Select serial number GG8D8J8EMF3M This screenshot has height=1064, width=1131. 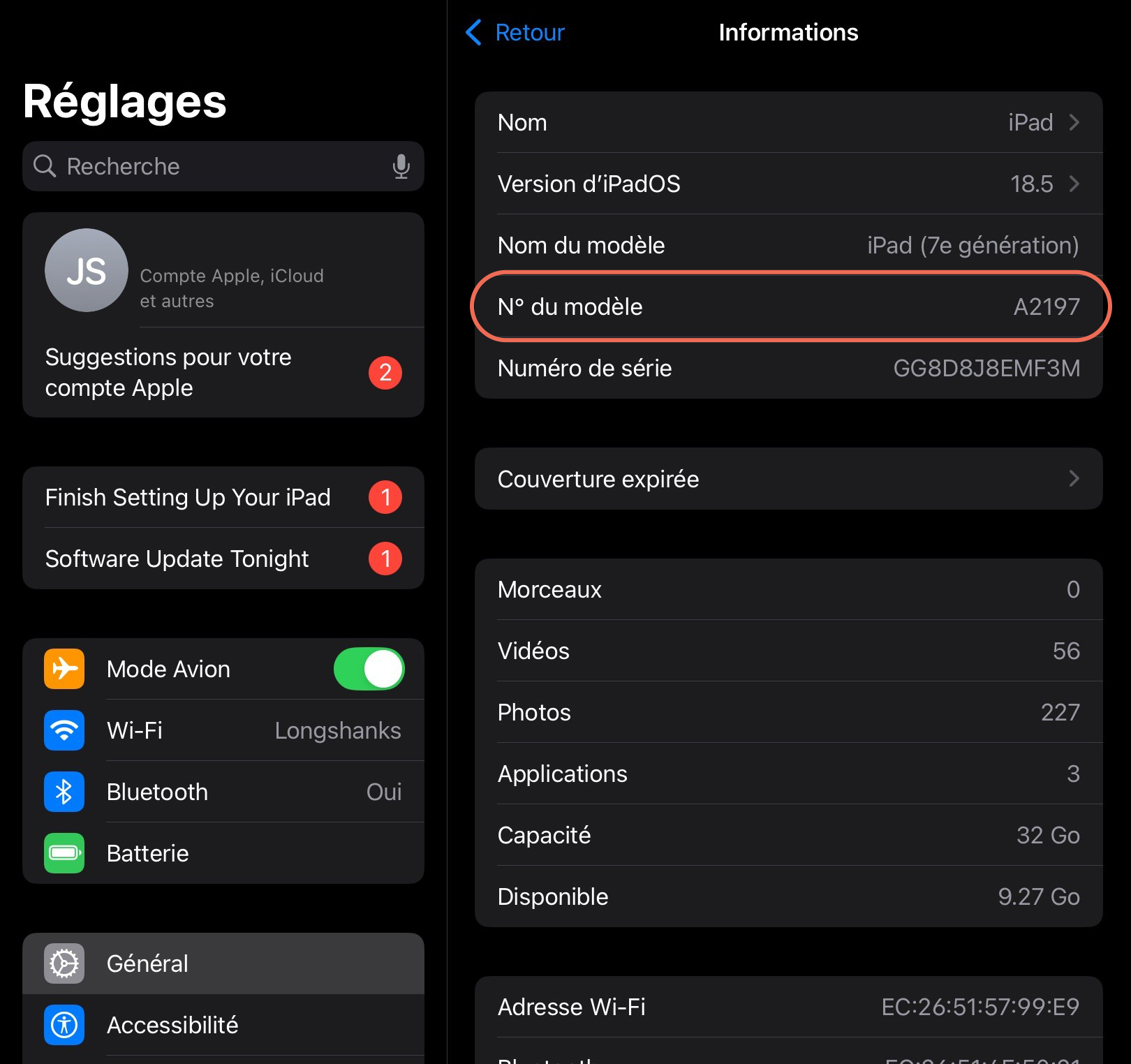[986, 368]
